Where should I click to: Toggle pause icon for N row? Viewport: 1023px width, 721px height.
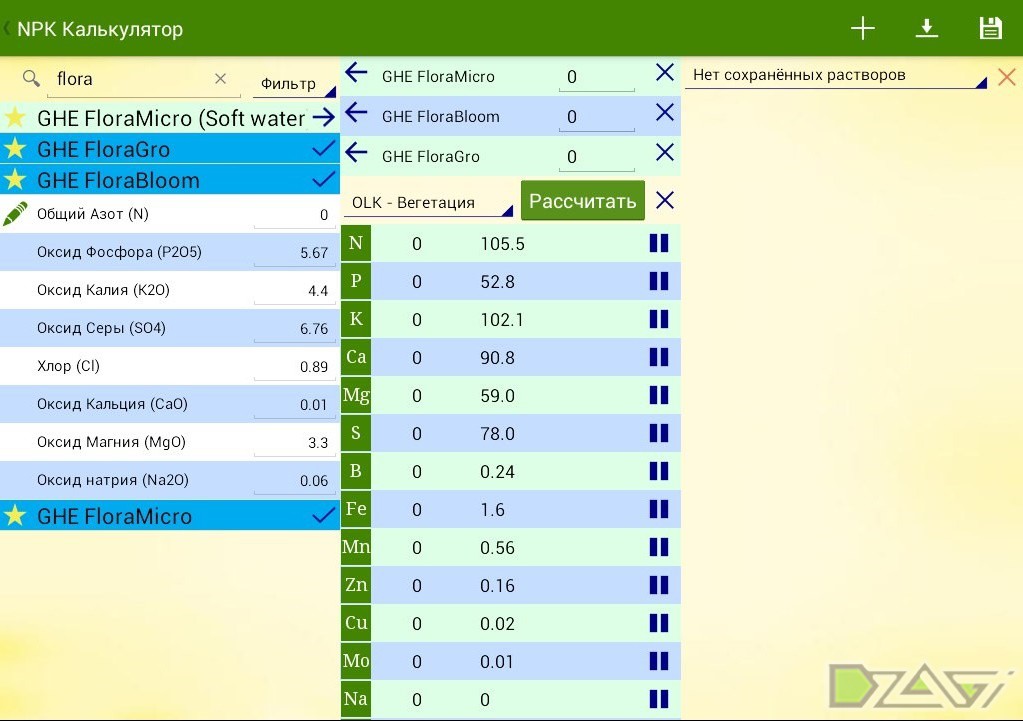click(659, 243)
